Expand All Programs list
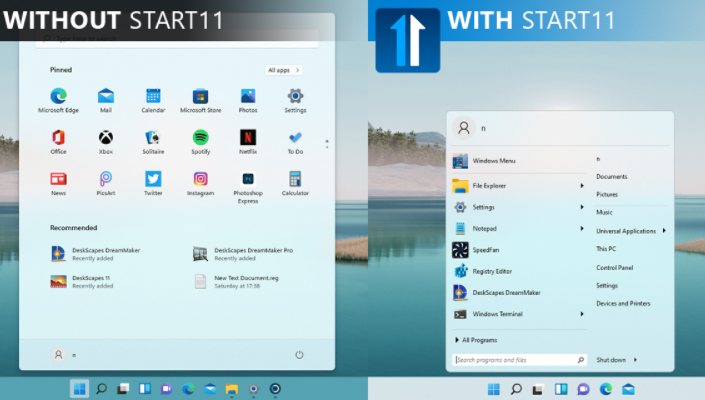This screenshot has height=400, width=705. click(x=476, y=340)
